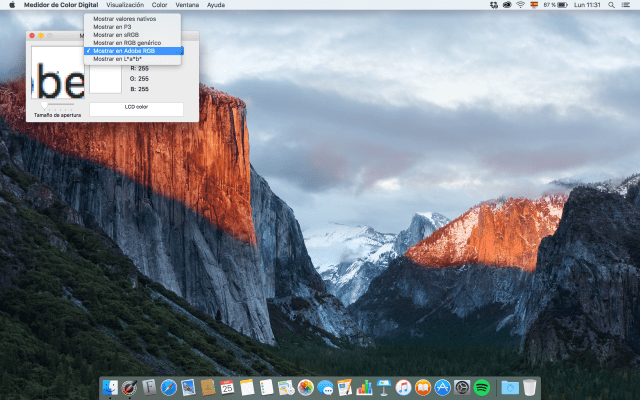Launch Safari from the Dock
Viewport: 640px width, 400px height.
pyautogui.click(x=168, y=387)
